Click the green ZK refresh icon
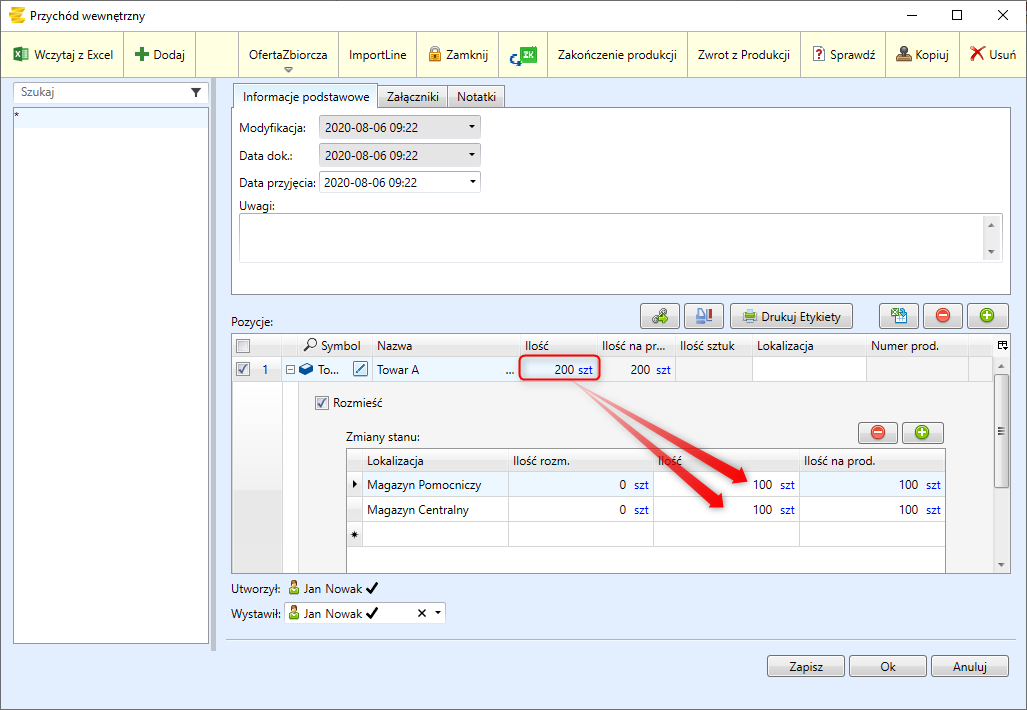Viewport: 1027px width, 710px height. (x=523, y=55)
